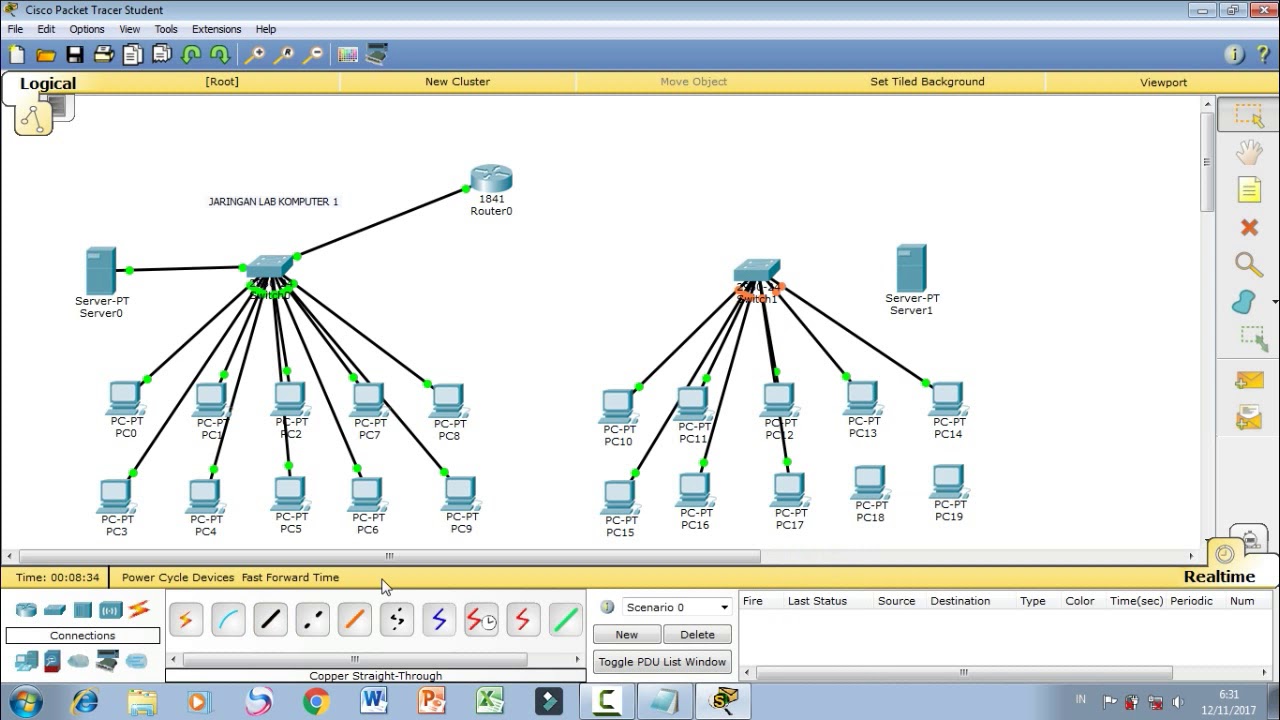Screen dimensions: 1280x720
Task: Open the Options menu
Action: coord(87,29)
